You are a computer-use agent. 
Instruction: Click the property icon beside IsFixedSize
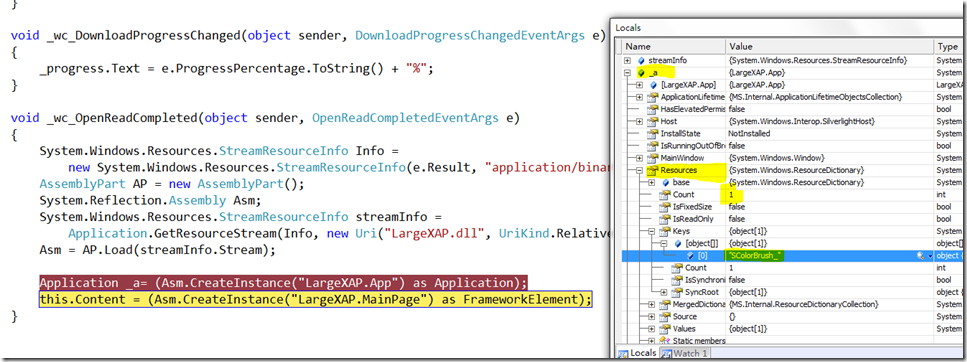pyautogui.click(x=665, y=207)
